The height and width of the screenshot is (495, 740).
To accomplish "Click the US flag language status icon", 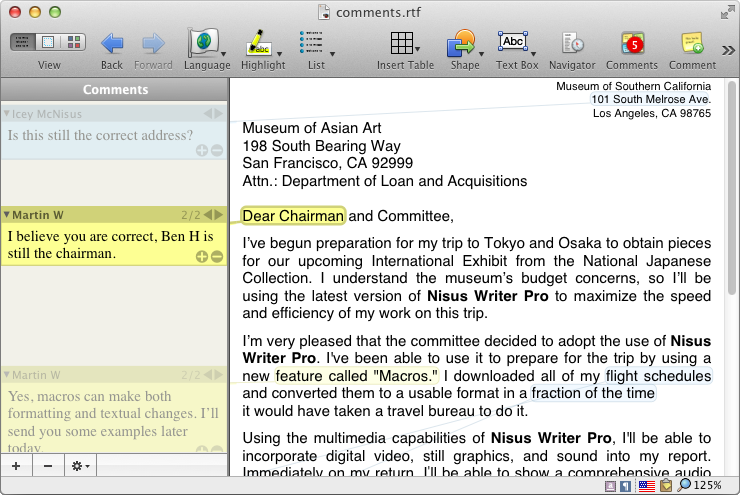I will pos(647,486).
